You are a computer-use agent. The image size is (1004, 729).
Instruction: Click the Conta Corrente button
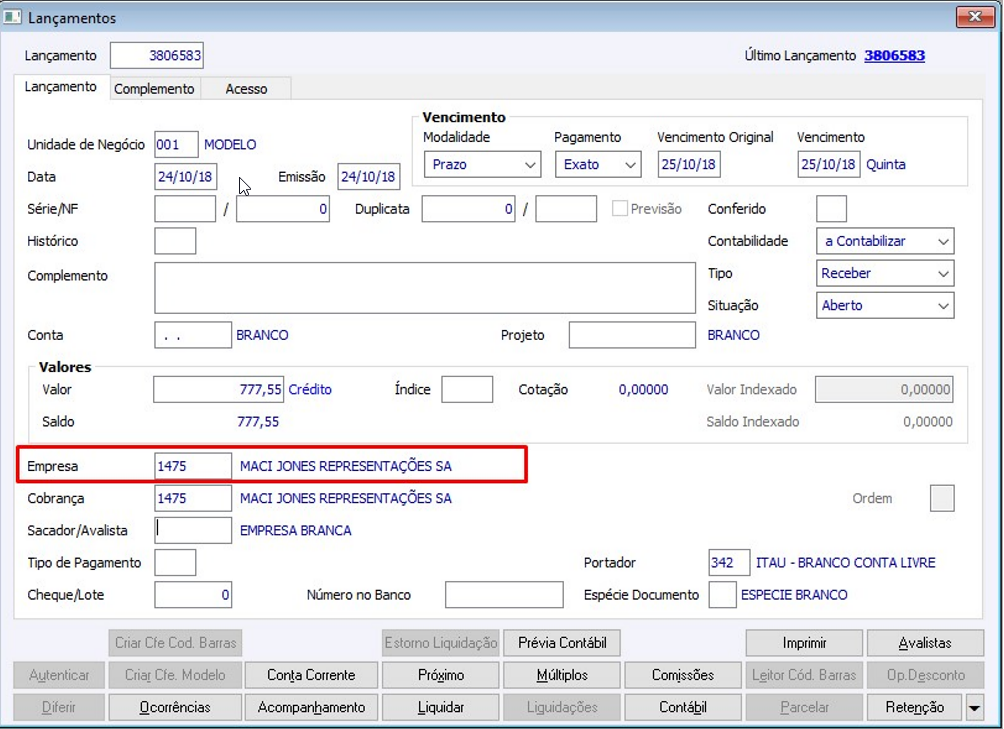click(311, 675)
